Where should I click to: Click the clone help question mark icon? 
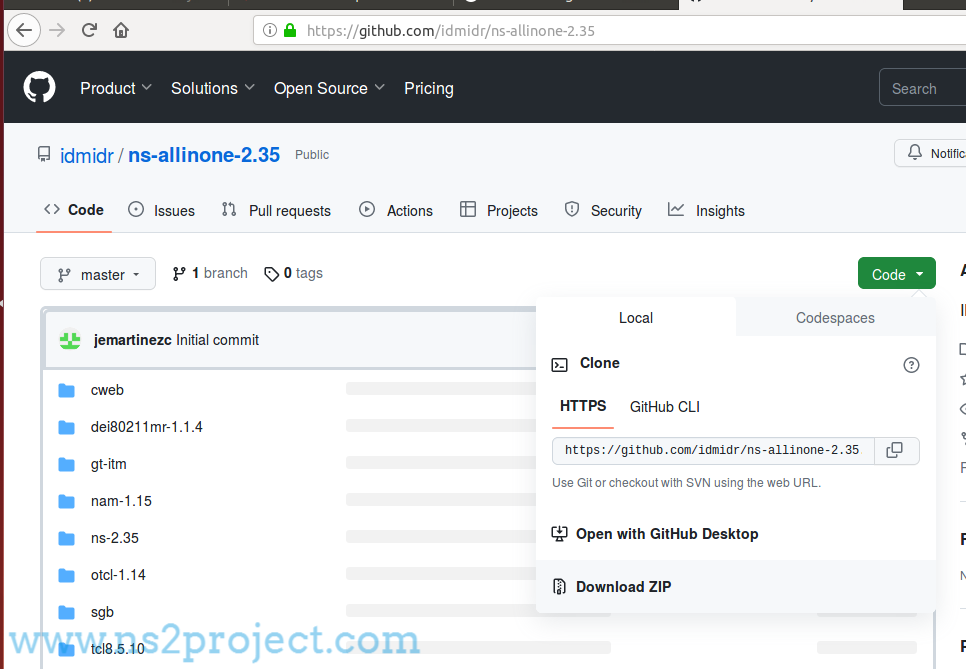[x=911, y=365]
